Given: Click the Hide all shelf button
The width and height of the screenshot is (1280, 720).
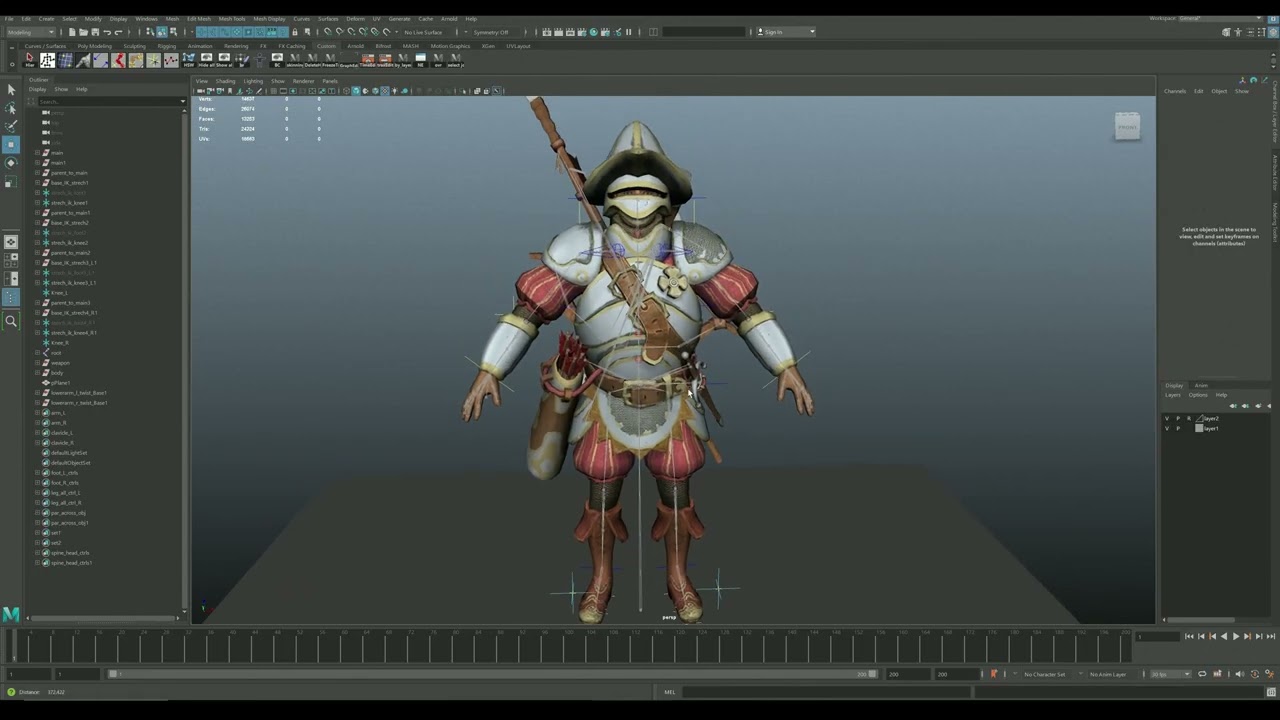Looking at the screenshot, I should pyautogui.click(x=206, y=60).
